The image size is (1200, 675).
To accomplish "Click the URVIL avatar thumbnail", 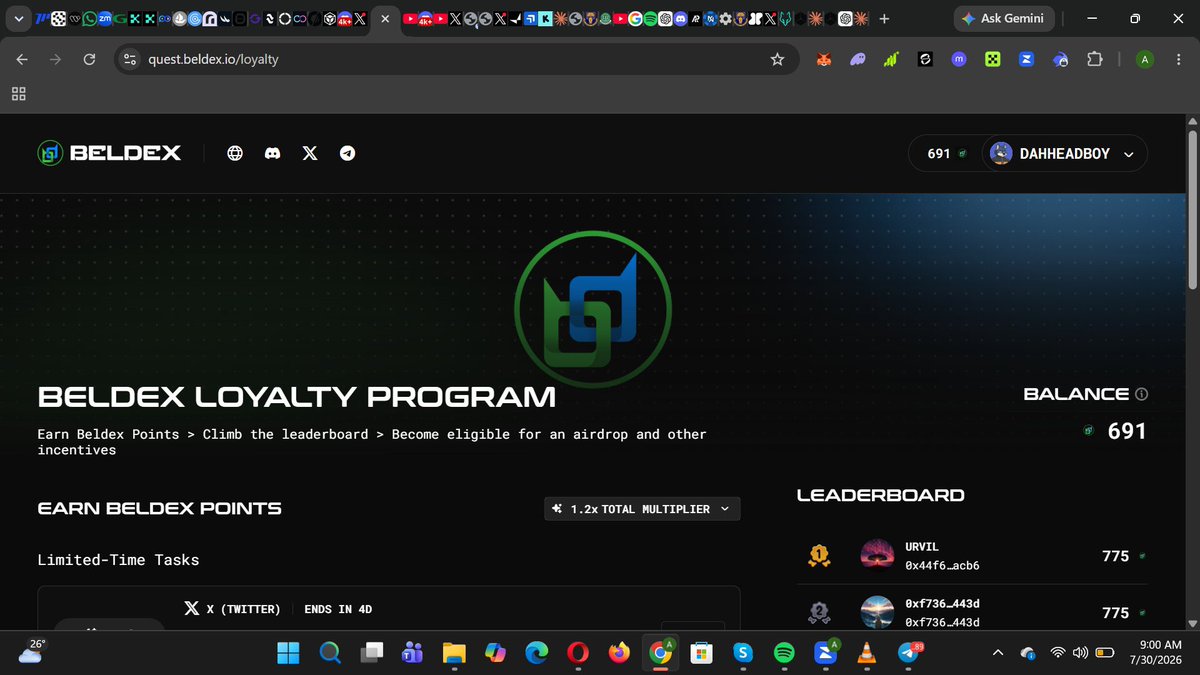I will pos(877,555).
